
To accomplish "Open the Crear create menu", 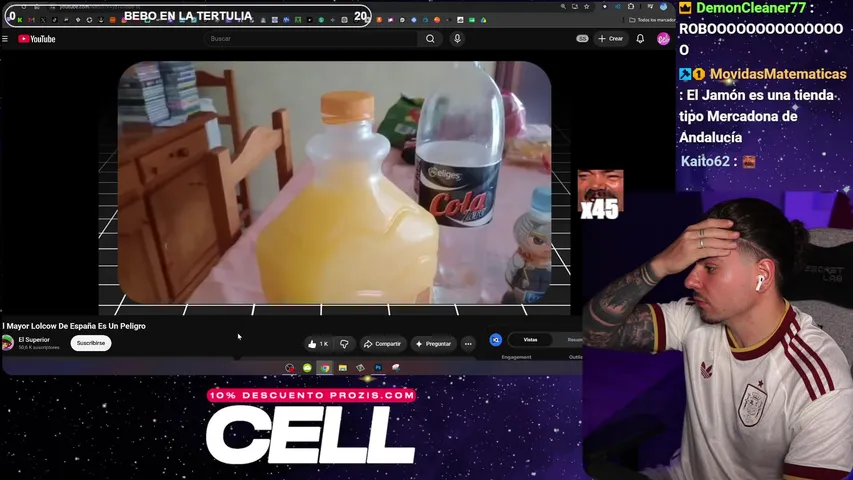I will [x=610, y=39].
